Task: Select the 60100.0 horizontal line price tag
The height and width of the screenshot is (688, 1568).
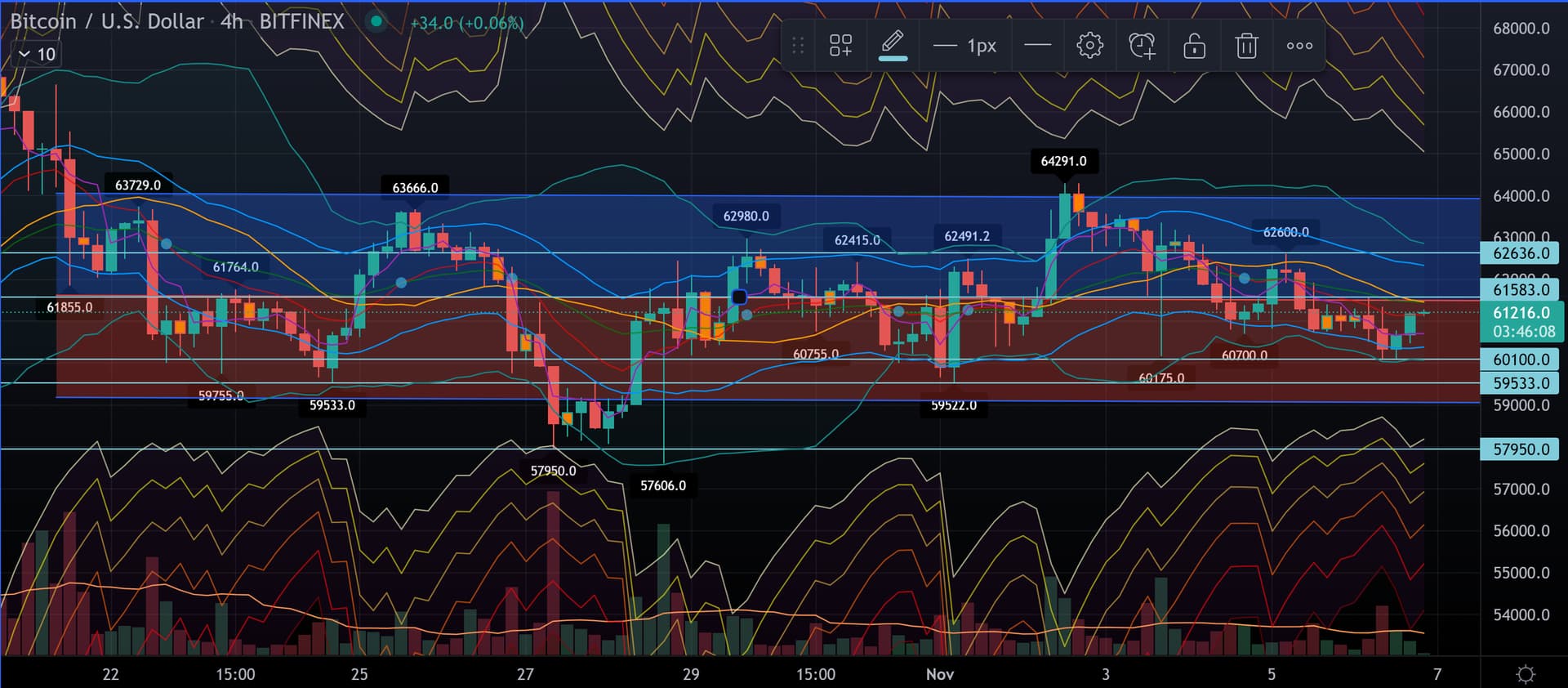Action: [x=1520, y=360]
